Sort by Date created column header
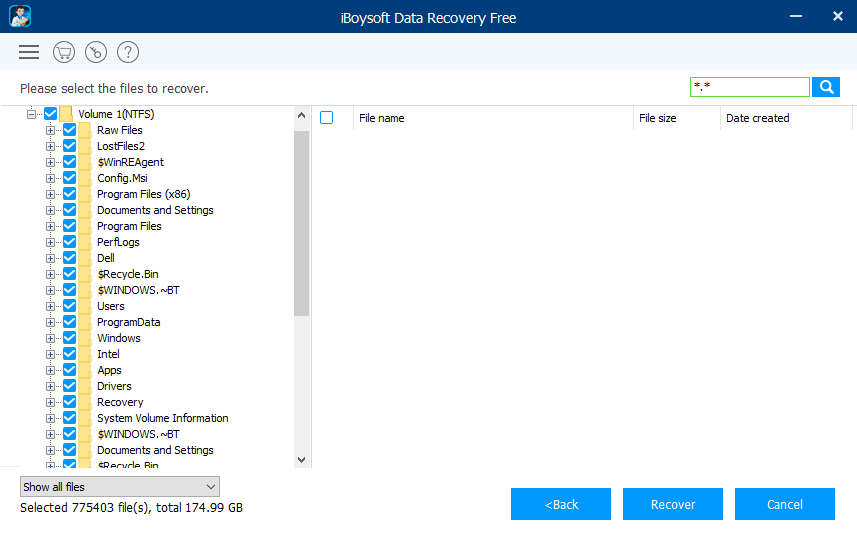Screen dimensions: 857x537 click(757, 118)
